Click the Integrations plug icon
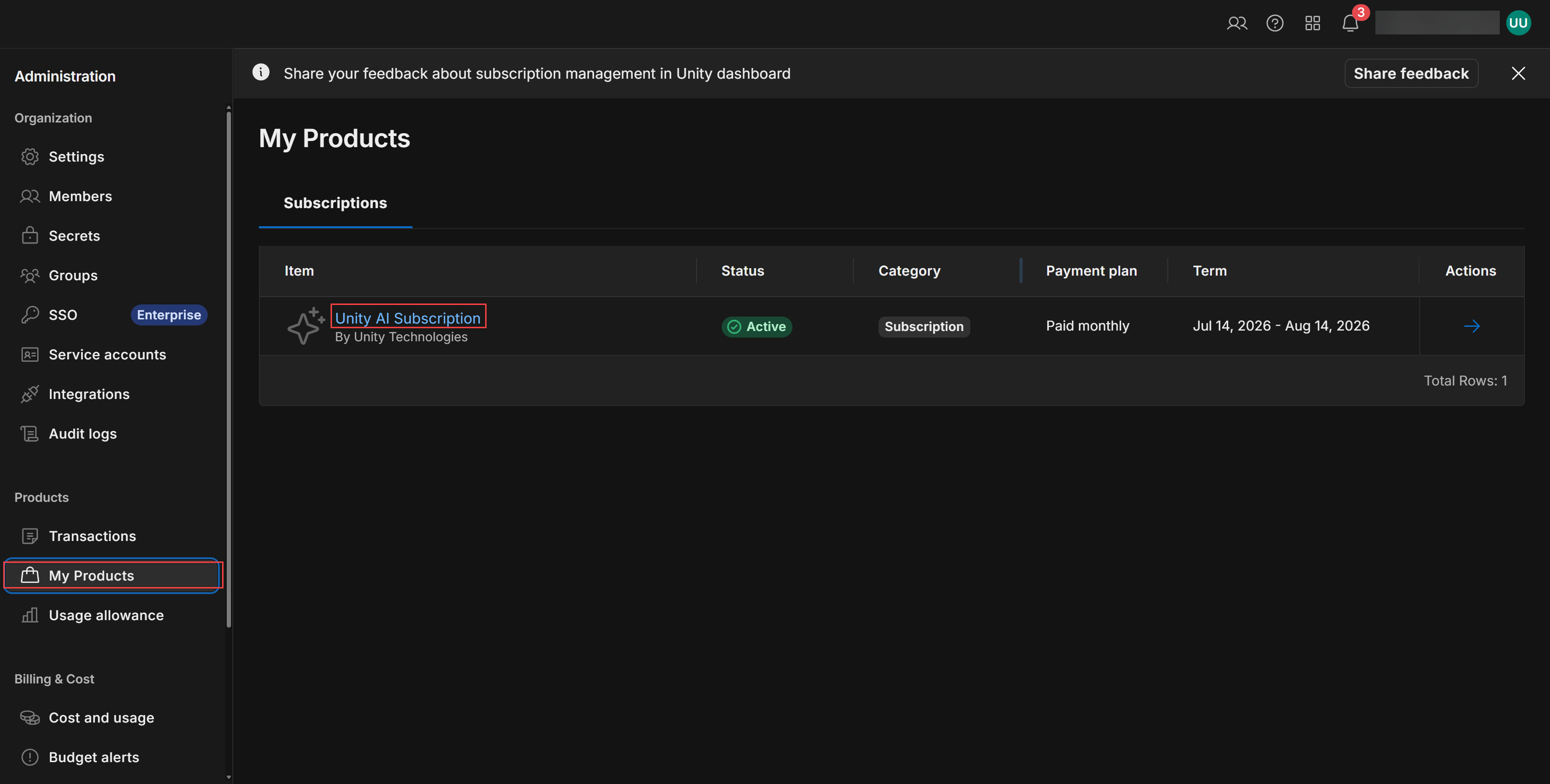 (29, 394)
